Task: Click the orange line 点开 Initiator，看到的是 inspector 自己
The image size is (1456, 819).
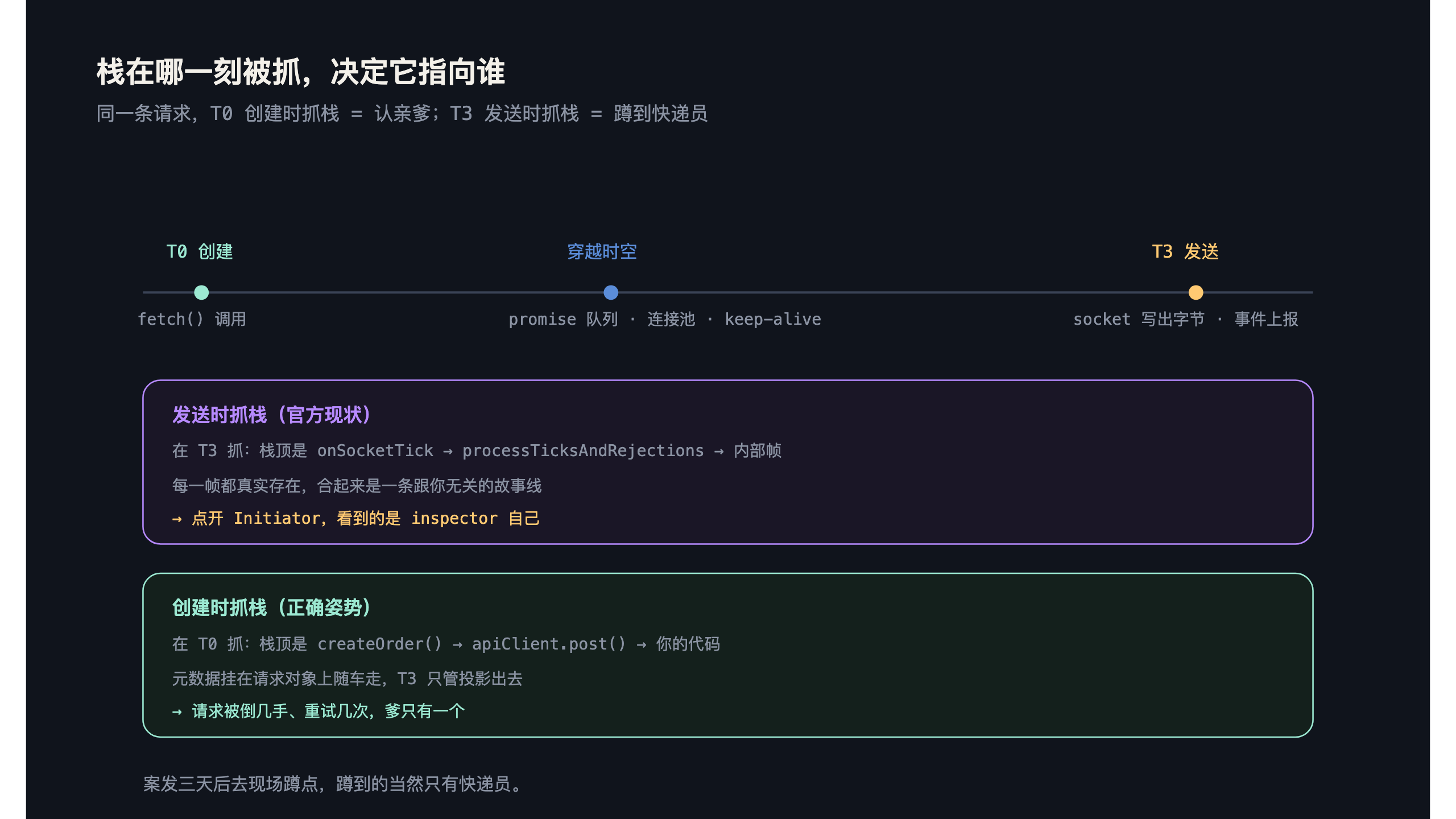Action: [x=356, y=518]
